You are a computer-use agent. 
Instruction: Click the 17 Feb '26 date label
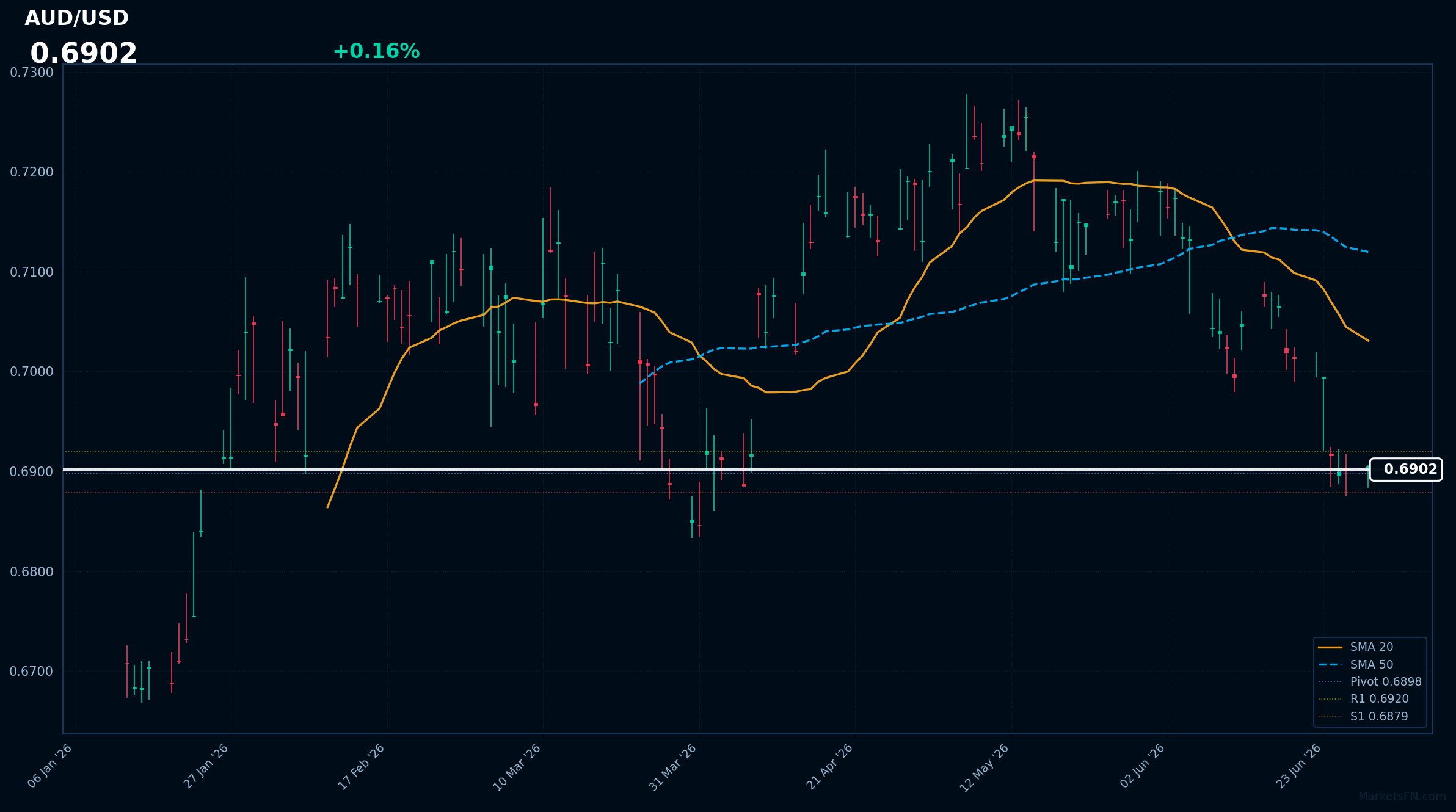pos(362,767)
